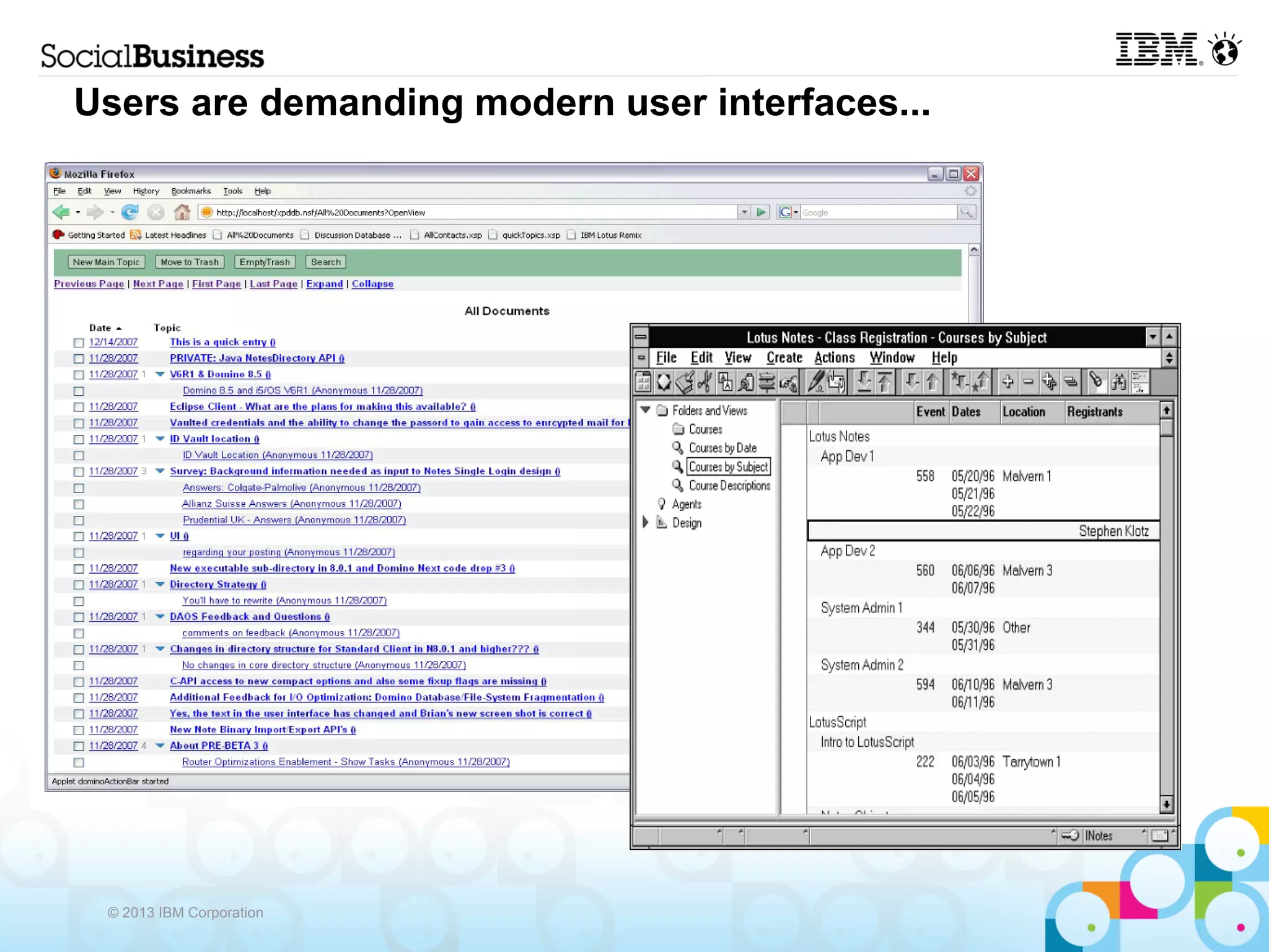Click the Previous Document up-arrow icon in Lotus Notes
Viewport: 1269px width, 952px height.
(x=933, y=382)
